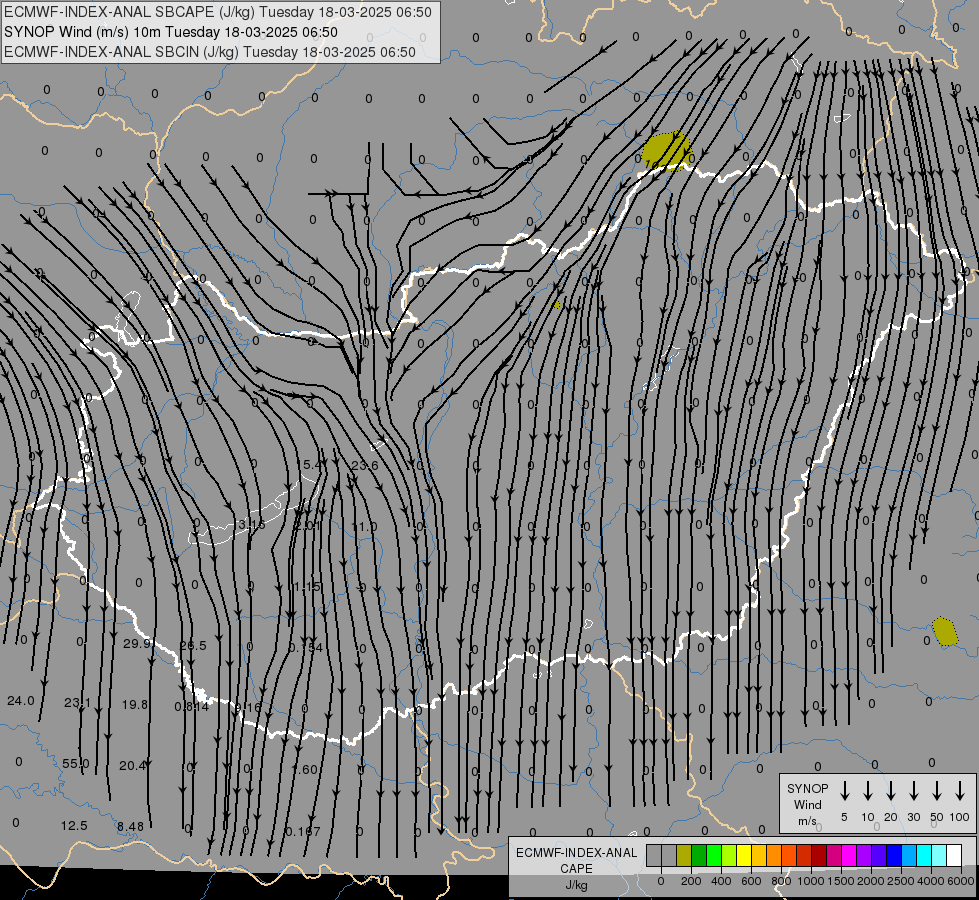Click the 600 tick label in CAPE legend
The image size is (979, 900).
(x=751, y=881)
